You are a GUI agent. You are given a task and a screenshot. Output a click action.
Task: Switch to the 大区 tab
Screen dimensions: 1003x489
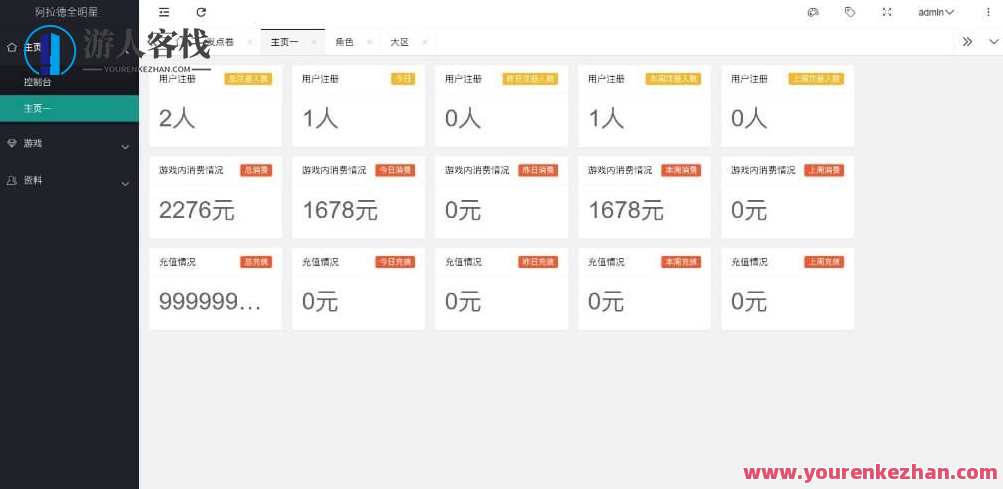[x=400, y=42]
